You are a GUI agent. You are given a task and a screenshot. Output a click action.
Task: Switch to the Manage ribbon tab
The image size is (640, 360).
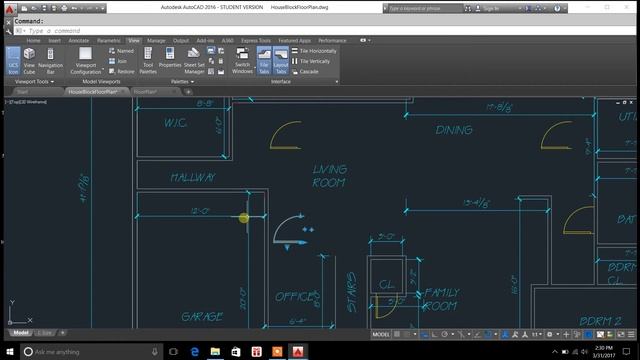[x=156, y=40]
